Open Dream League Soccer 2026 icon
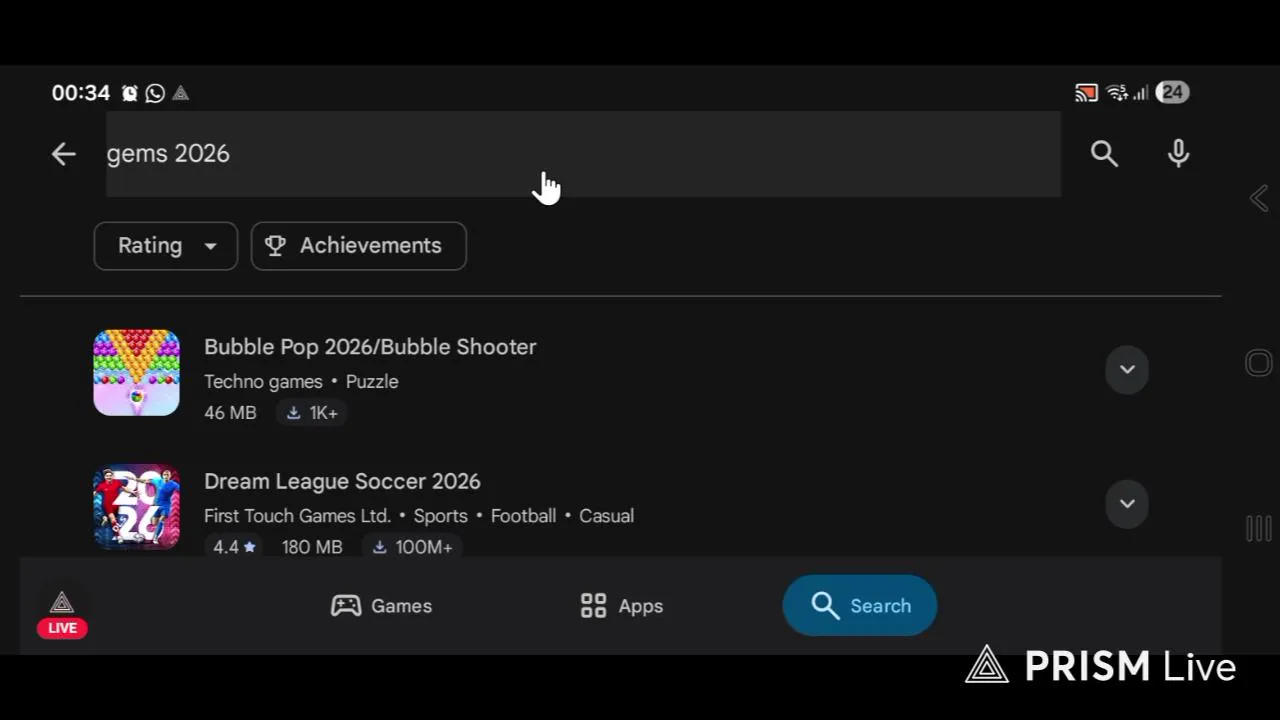 click(x=137, y=507)
